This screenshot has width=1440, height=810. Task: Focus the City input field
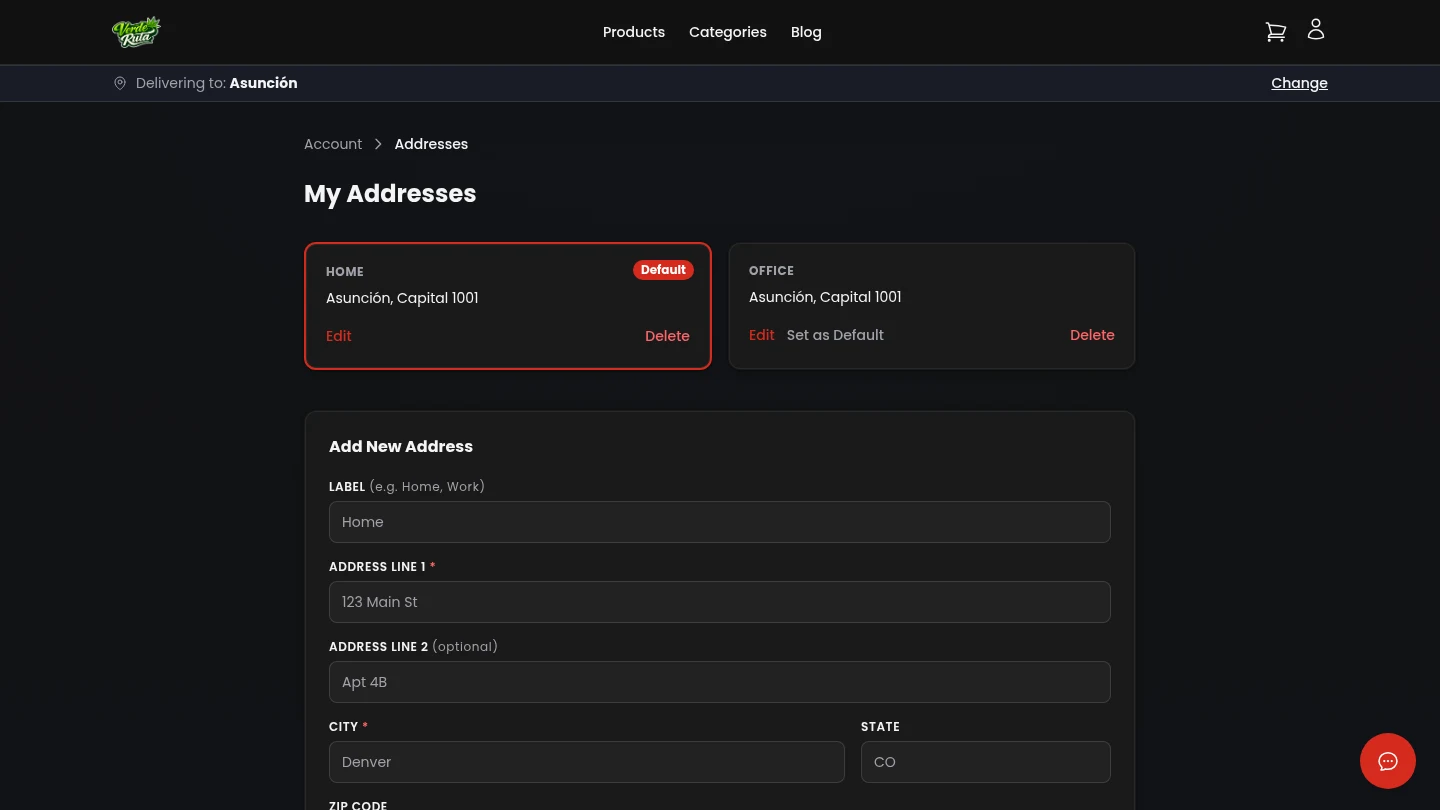[x=586, y=762]
